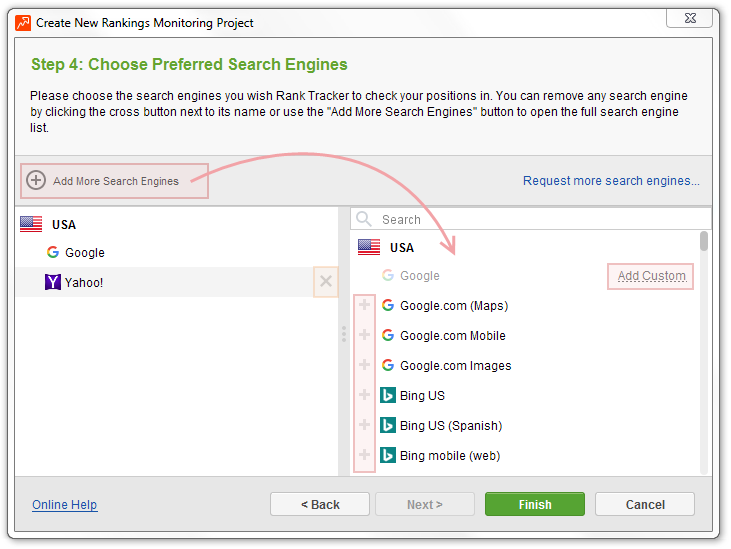The height and width of the screenshot is (549, 731).
Task: Click the plus icon of Add More Search Engines
Action: (36, 180)
